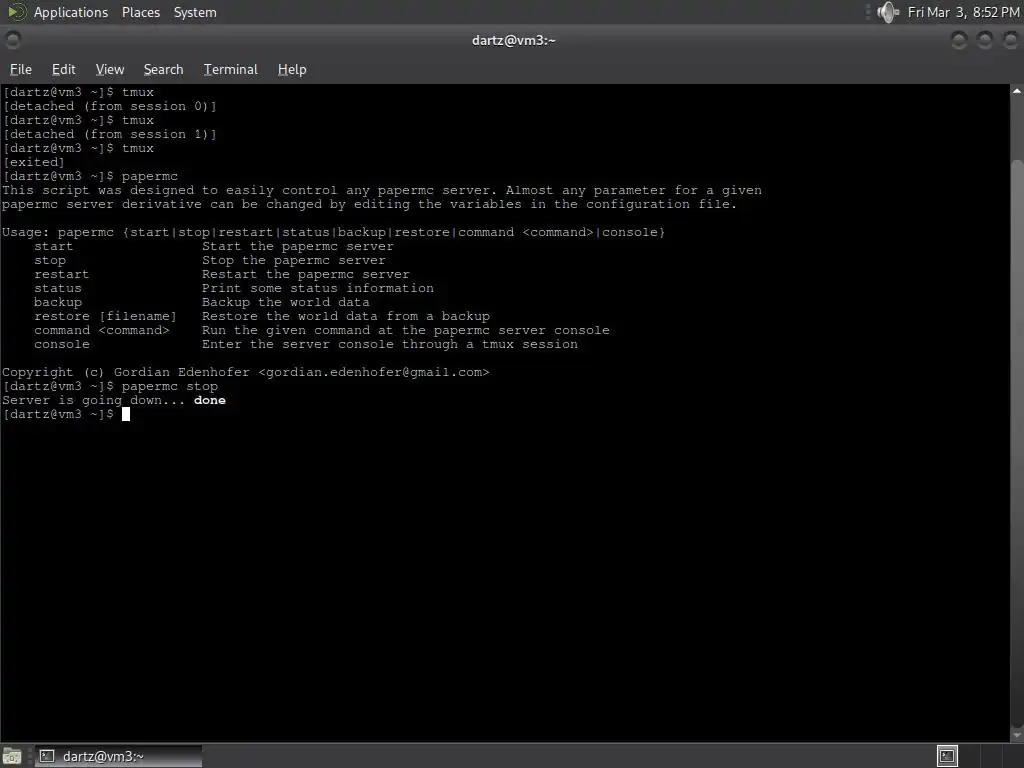Image resolution: width=1024 pixels, height=768 pixels.
Task: Click the terminal scrollbar down arrow
Action: tap(1017, 735)
